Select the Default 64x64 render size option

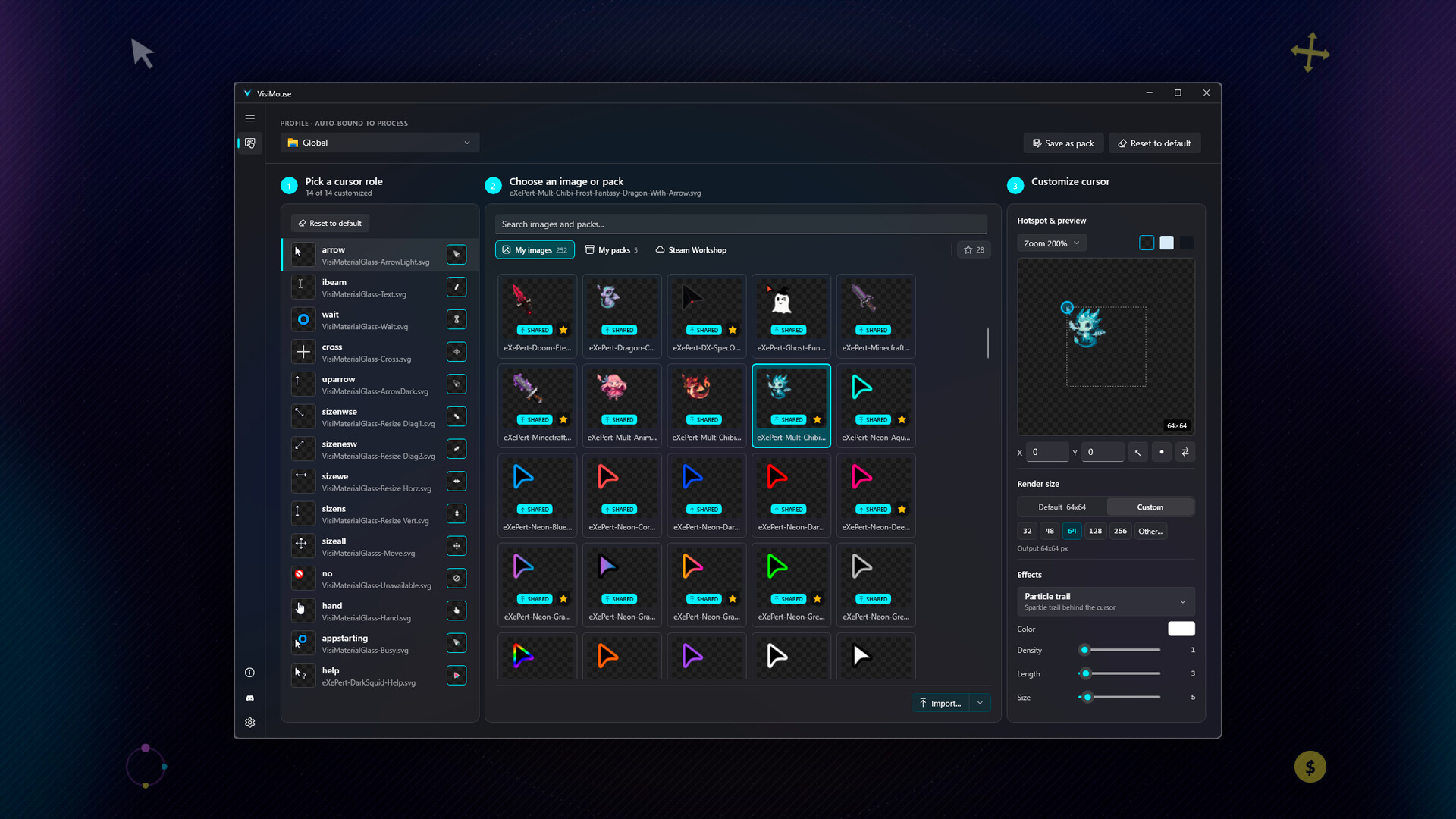1062,507
